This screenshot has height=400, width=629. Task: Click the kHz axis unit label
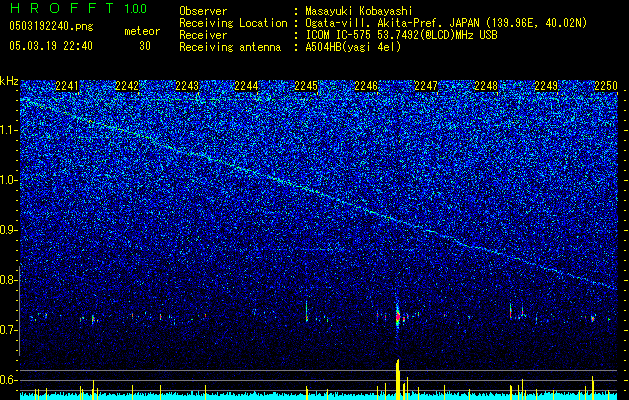click(9, 81)
